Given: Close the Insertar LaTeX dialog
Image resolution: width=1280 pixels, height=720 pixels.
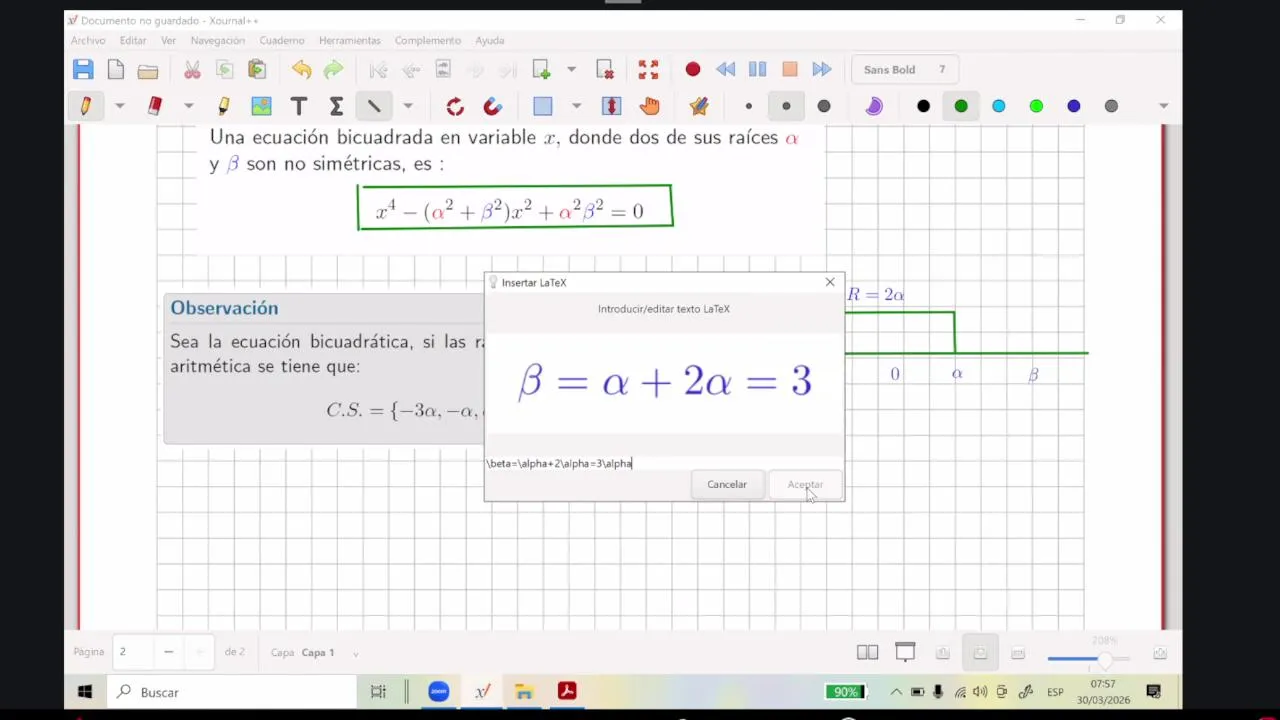Looking at the screenshot, I should (830, 282).
